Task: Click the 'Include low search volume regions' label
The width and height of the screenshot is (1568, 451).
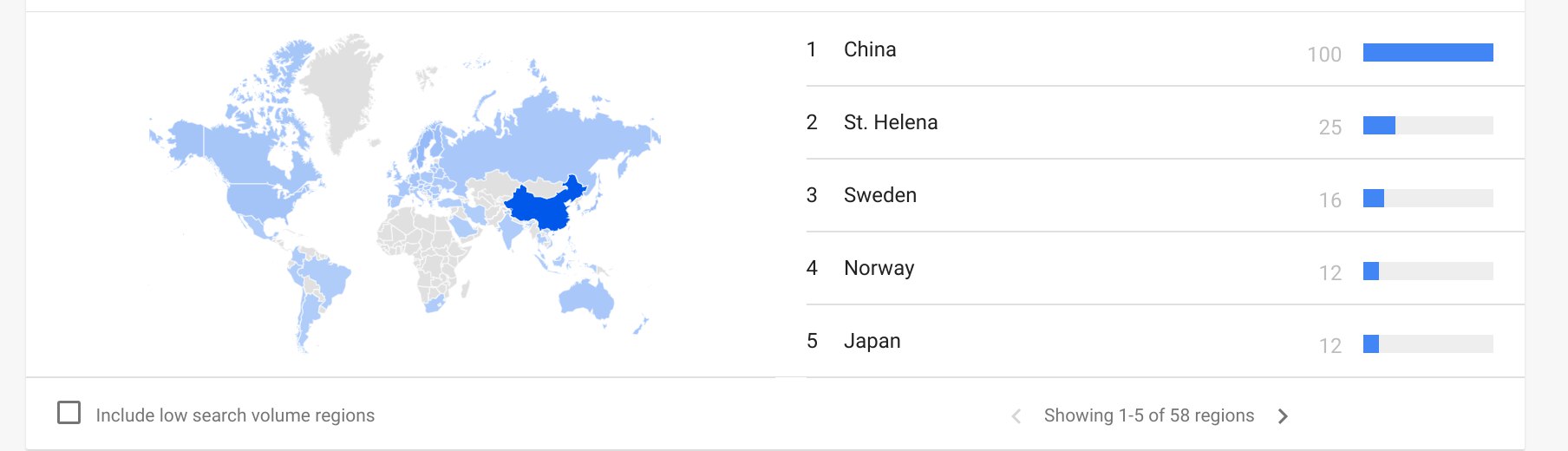Action: click(235, 415)
